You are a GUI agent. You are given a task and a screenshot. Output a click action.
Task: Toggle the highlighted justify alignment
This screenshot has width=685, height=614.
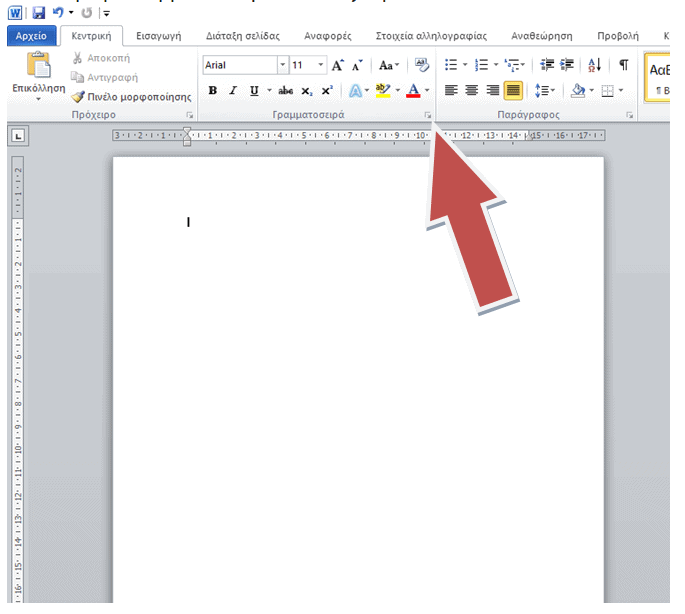click(x=513, y=90)
